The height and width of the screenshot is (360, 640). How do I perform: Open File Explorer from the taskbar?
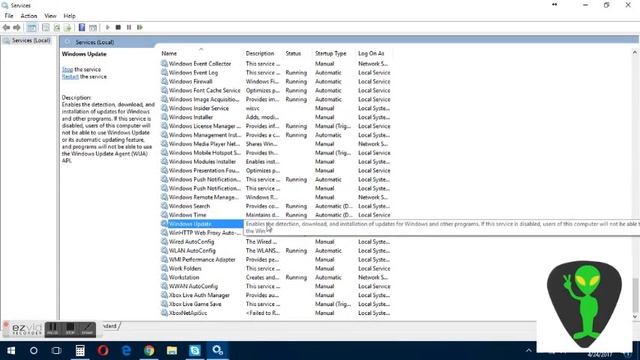click(x=172, y=350)
